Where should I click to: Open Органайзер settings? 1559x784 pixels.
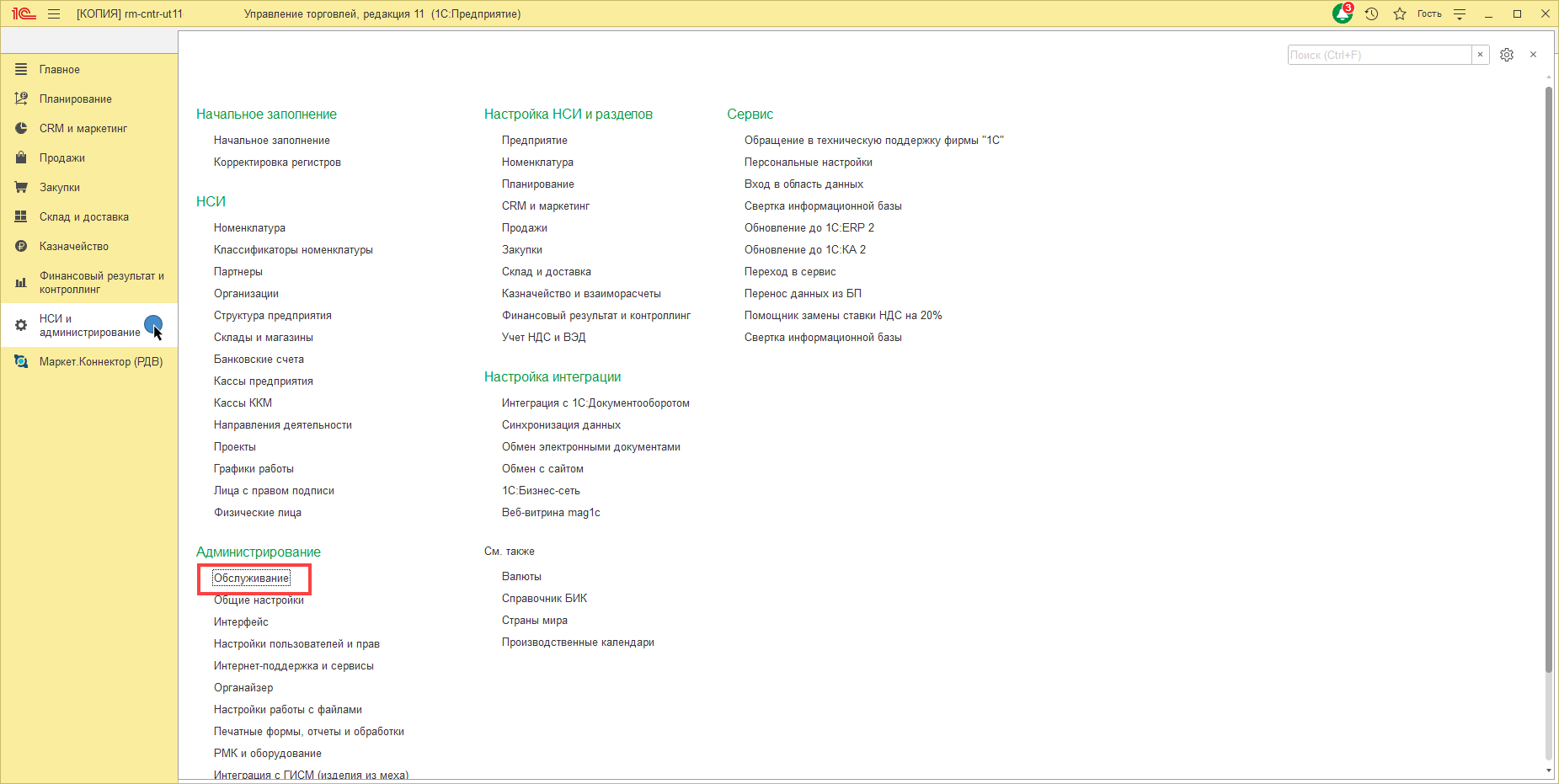click(x=243, y=688)
